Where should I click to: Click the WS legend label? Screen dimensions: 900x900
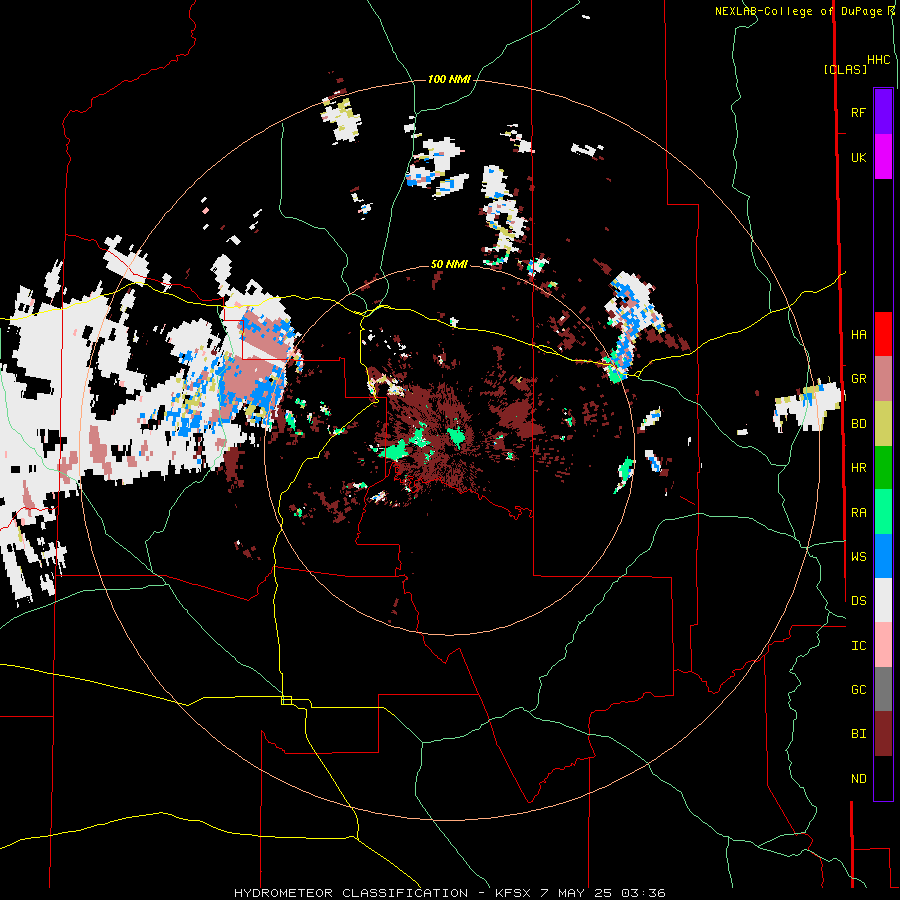click(x=858, y=556)
